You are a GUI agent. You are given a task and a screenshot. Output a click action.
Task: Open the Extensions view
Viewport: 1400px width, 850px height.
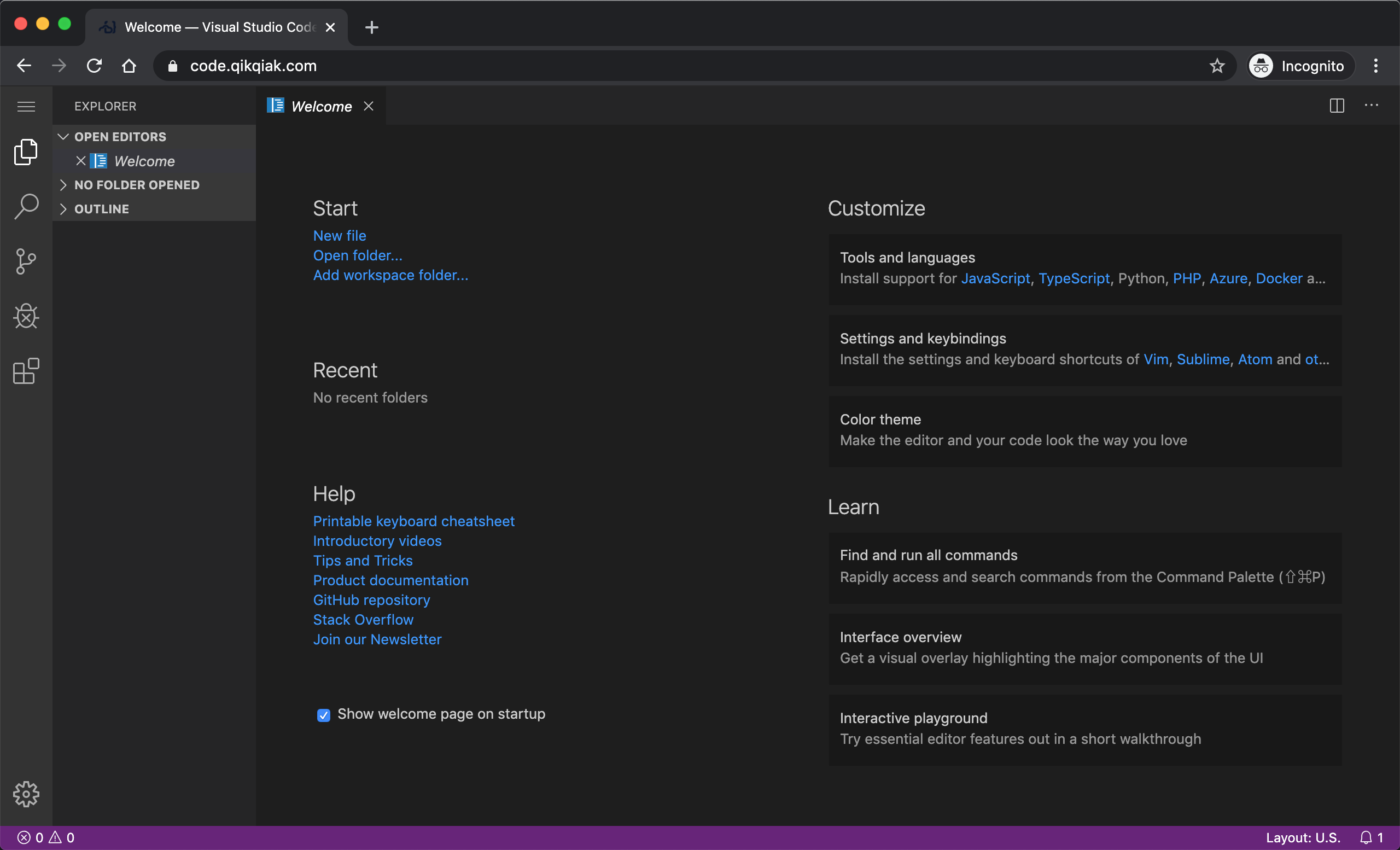coord(26,371)
